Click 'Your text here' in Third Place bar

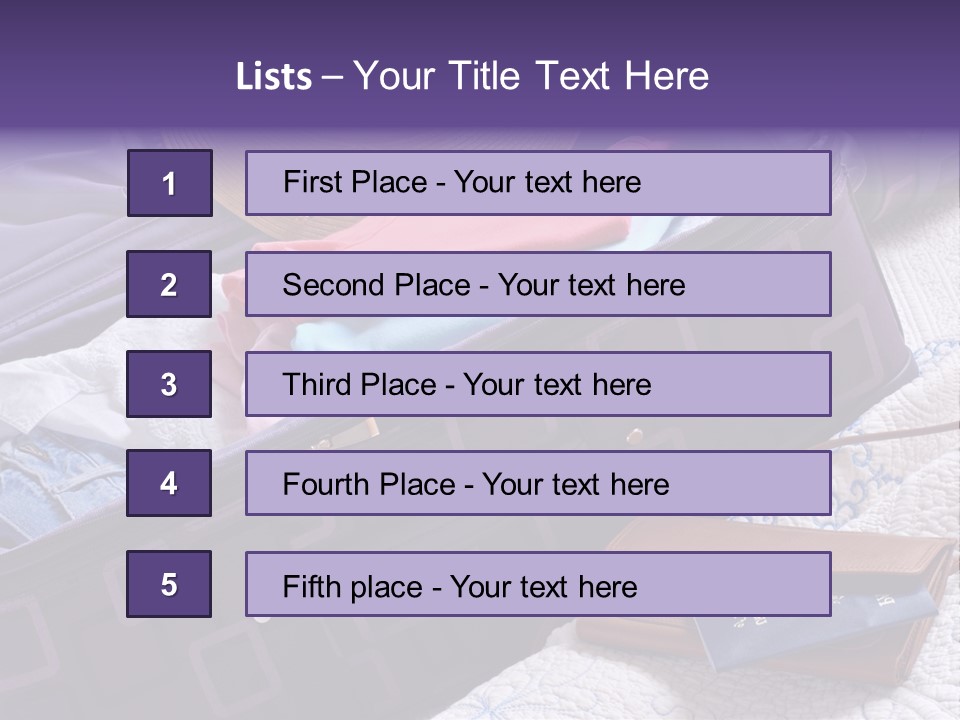557,385
